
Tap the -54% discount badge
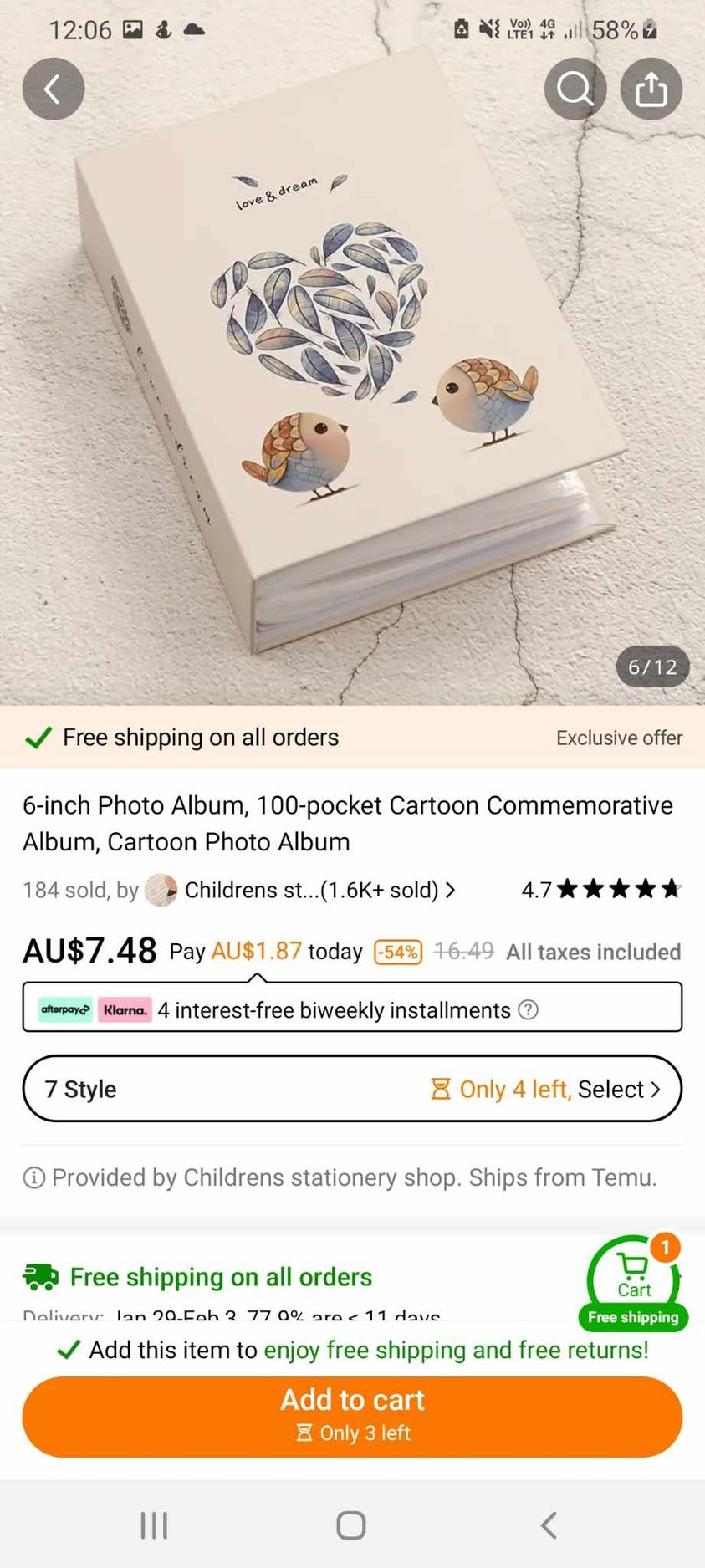coord(398,952)
